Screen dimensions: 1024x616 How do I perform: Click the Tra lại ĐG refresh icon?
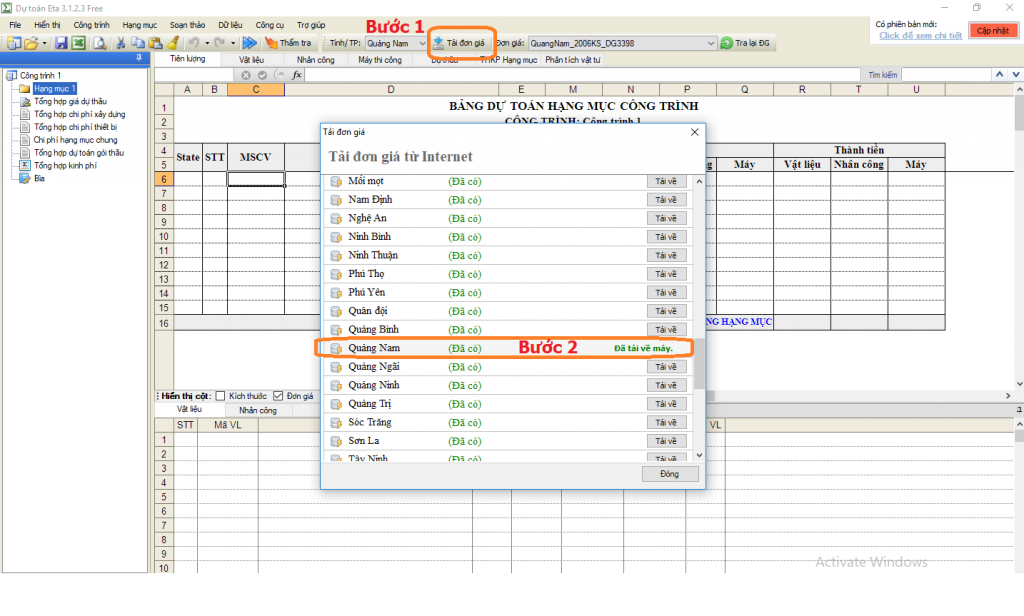(x=726, y=43)
